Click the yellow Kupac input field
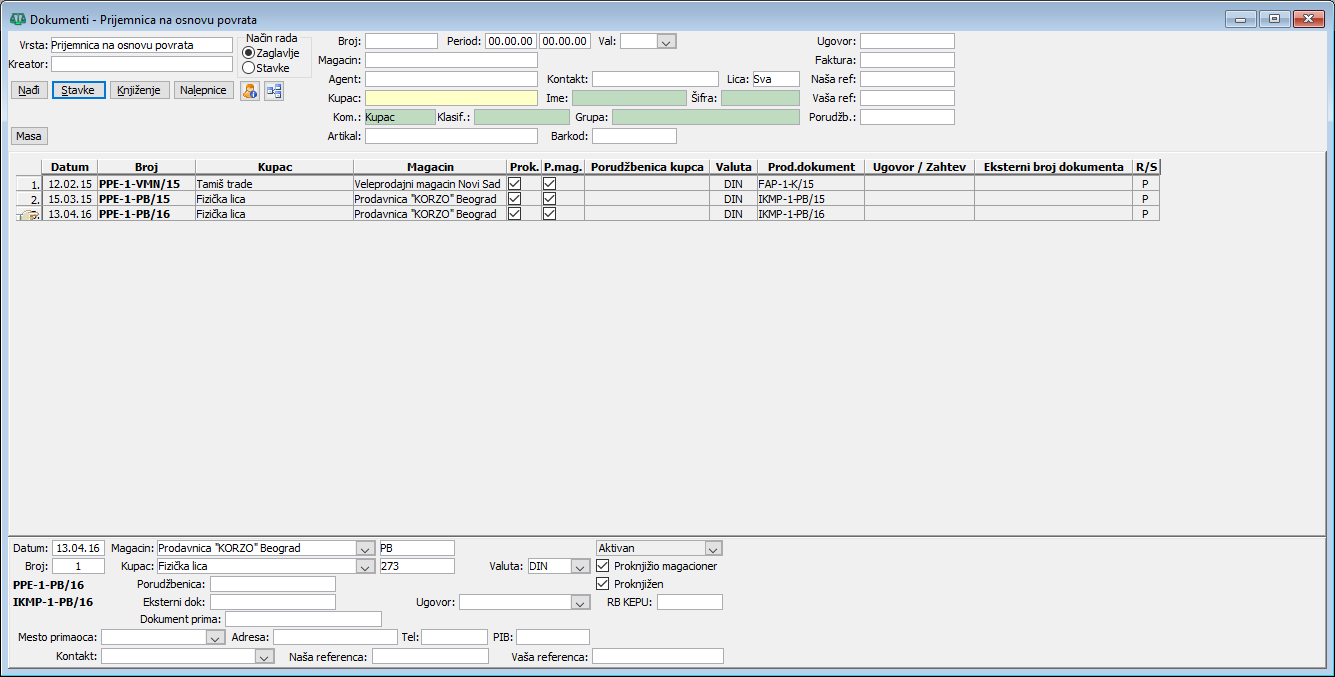Image resolution: width=1335 pixels, height=677 pixels. [451, 98]
